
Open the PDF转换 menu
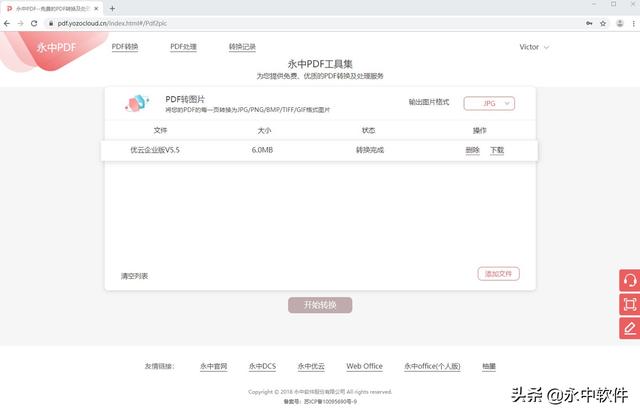(x=125, y=47)
